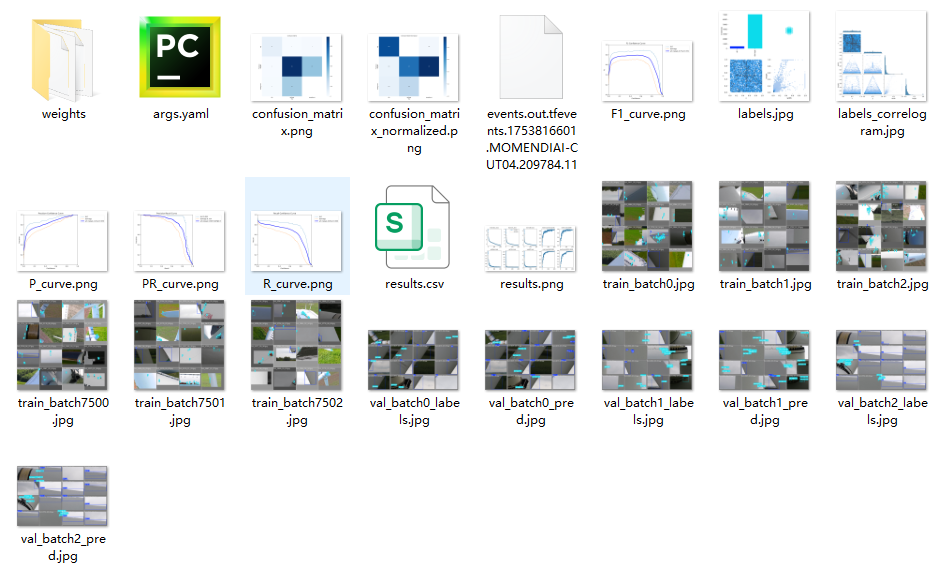
Task: Click the 'train_batch7502.jpg' file name label
Action: [x=297, y=411]
